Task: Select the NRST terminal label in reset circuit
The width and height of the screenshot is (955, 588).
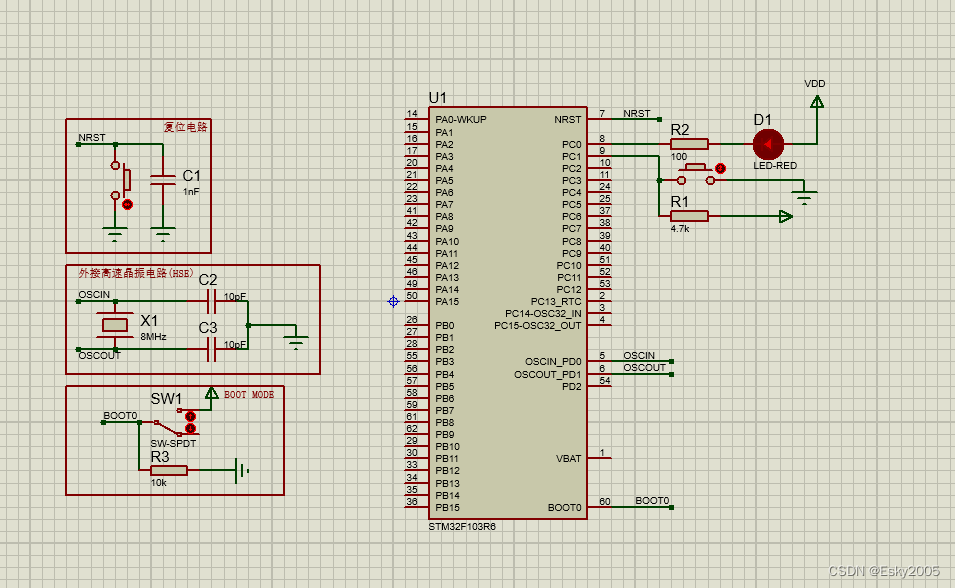Action: [x=92, y=138]
